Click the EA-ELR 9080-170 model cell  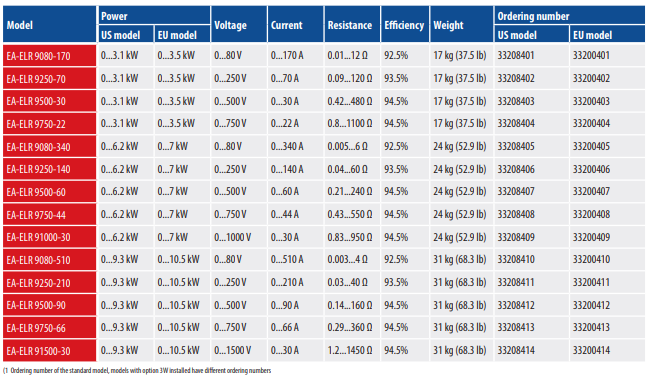(50, 56)
